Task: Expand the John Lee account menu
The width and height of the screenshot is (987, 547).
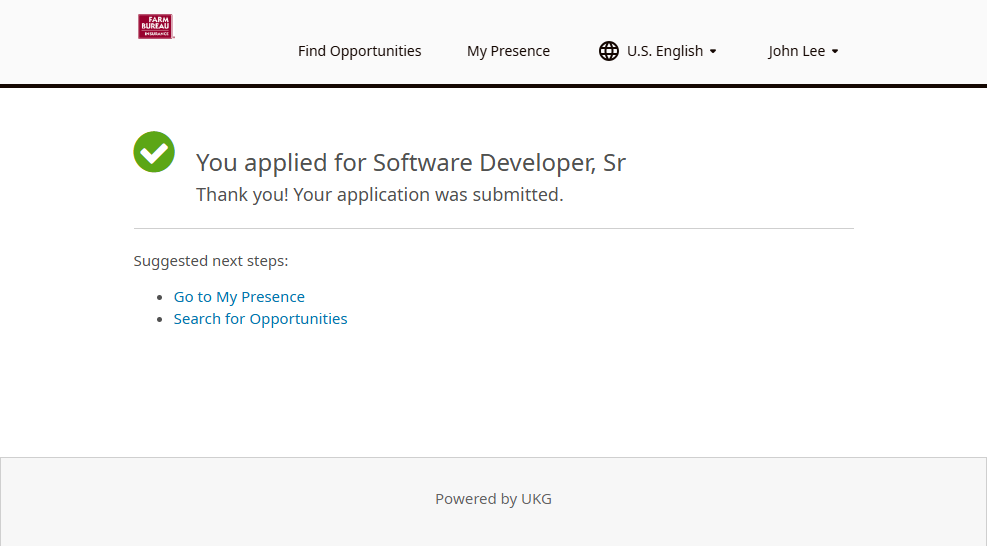Action: 797,51
